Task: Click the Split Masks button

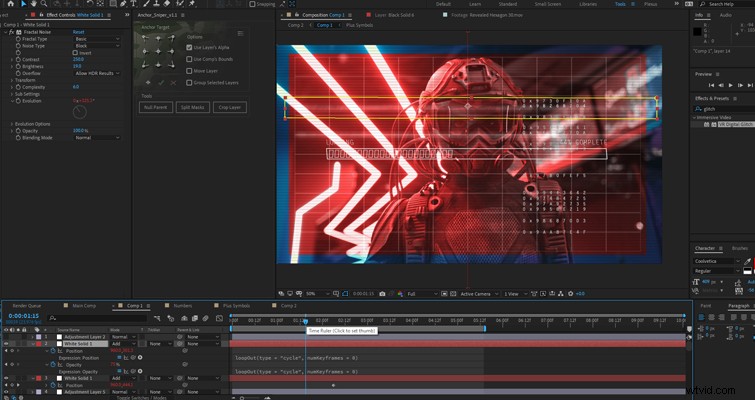Action: pos(193,107)
